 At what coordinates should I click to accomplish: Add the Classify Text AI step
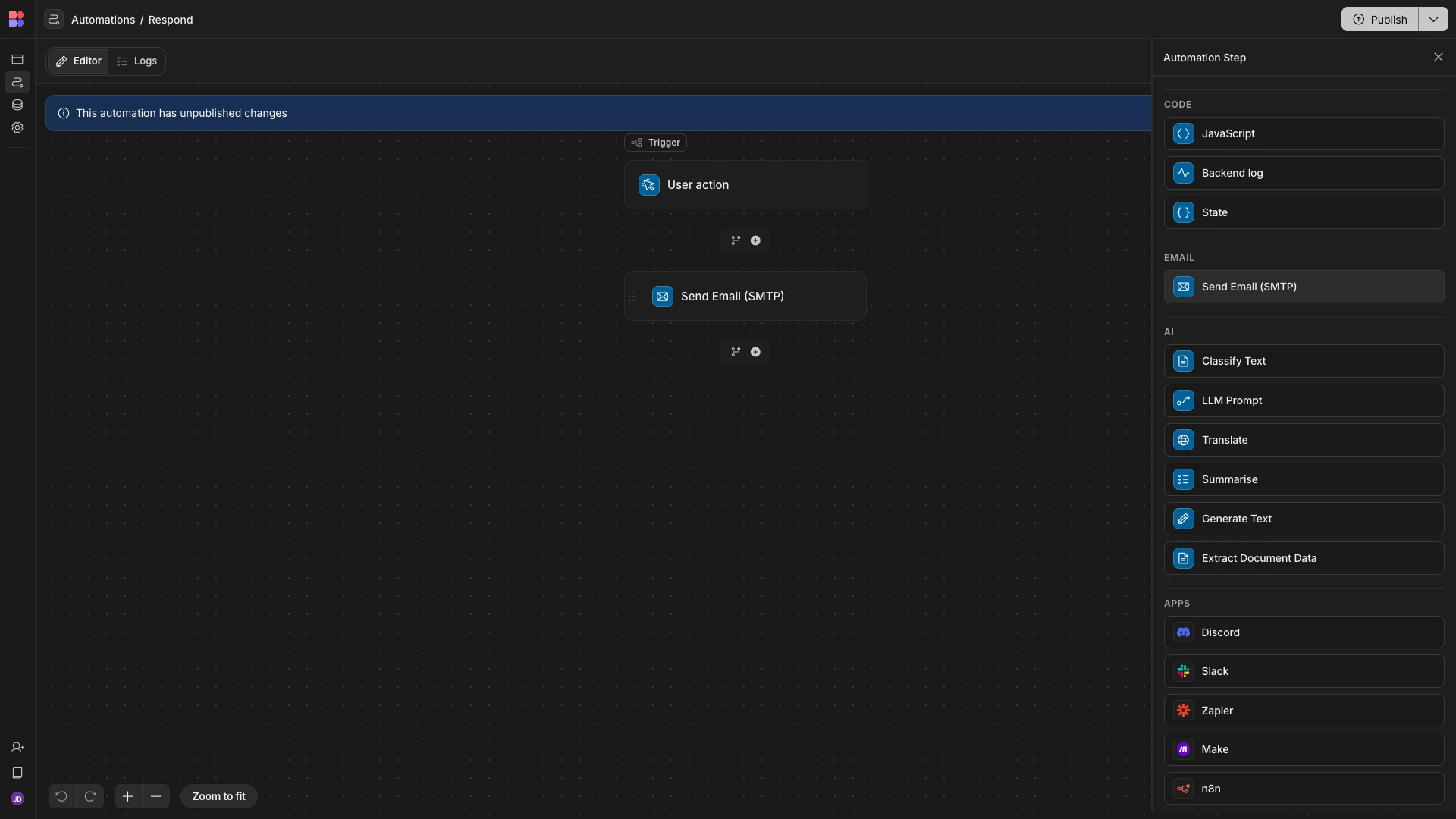coord(1304,361)
